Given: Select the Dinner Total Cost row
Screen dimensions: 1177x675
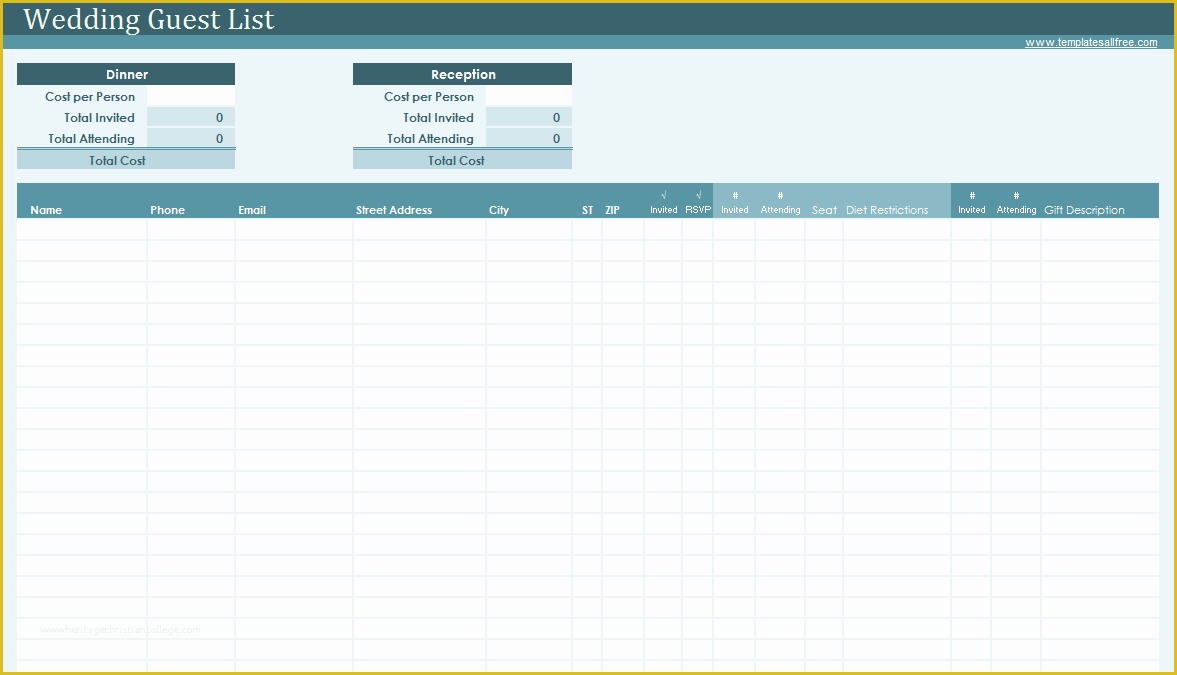Looking at the screenshot, I should pyautogui.click(x=126, y=160).
